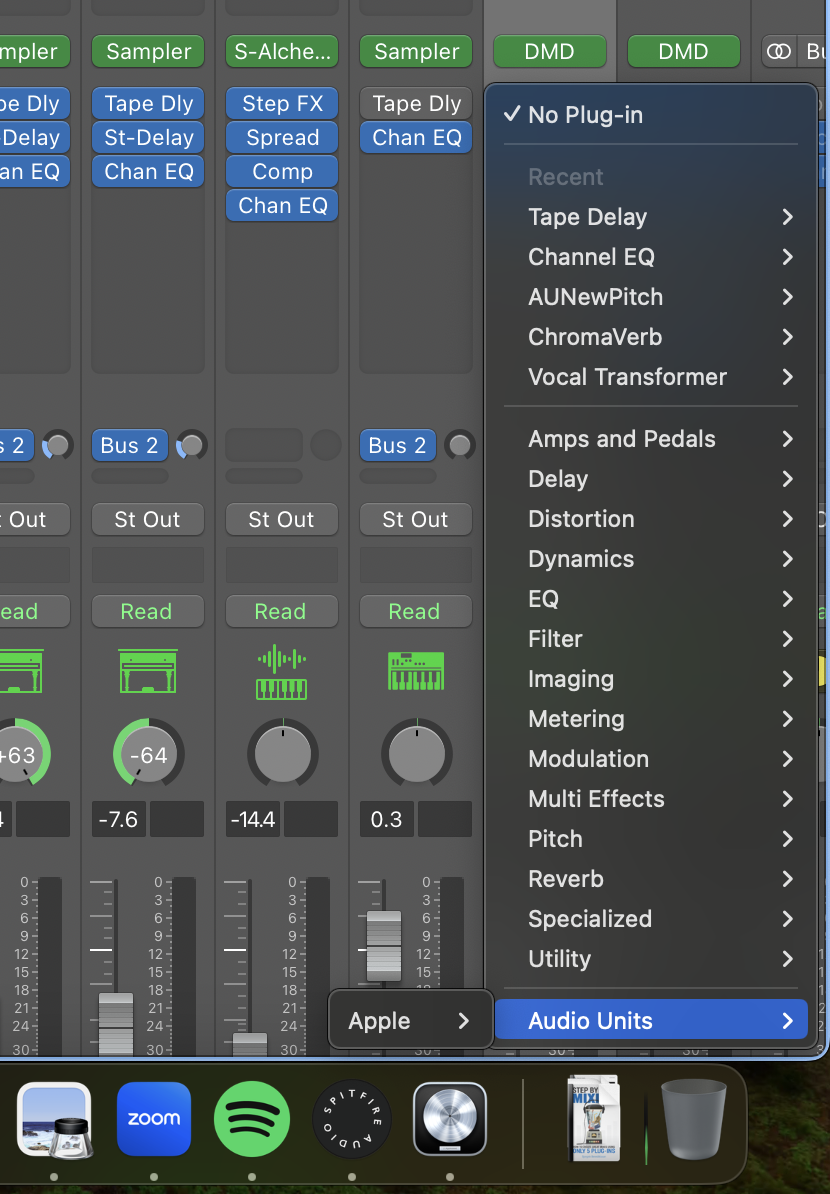Open Read automation menu on the -14.4 strip

point(282,611)
